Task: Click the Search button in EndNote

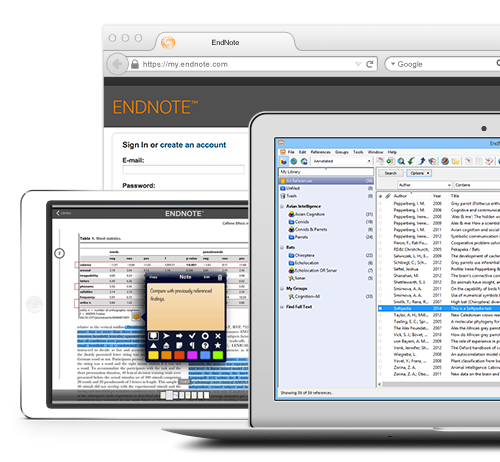Action: point(390,173)
